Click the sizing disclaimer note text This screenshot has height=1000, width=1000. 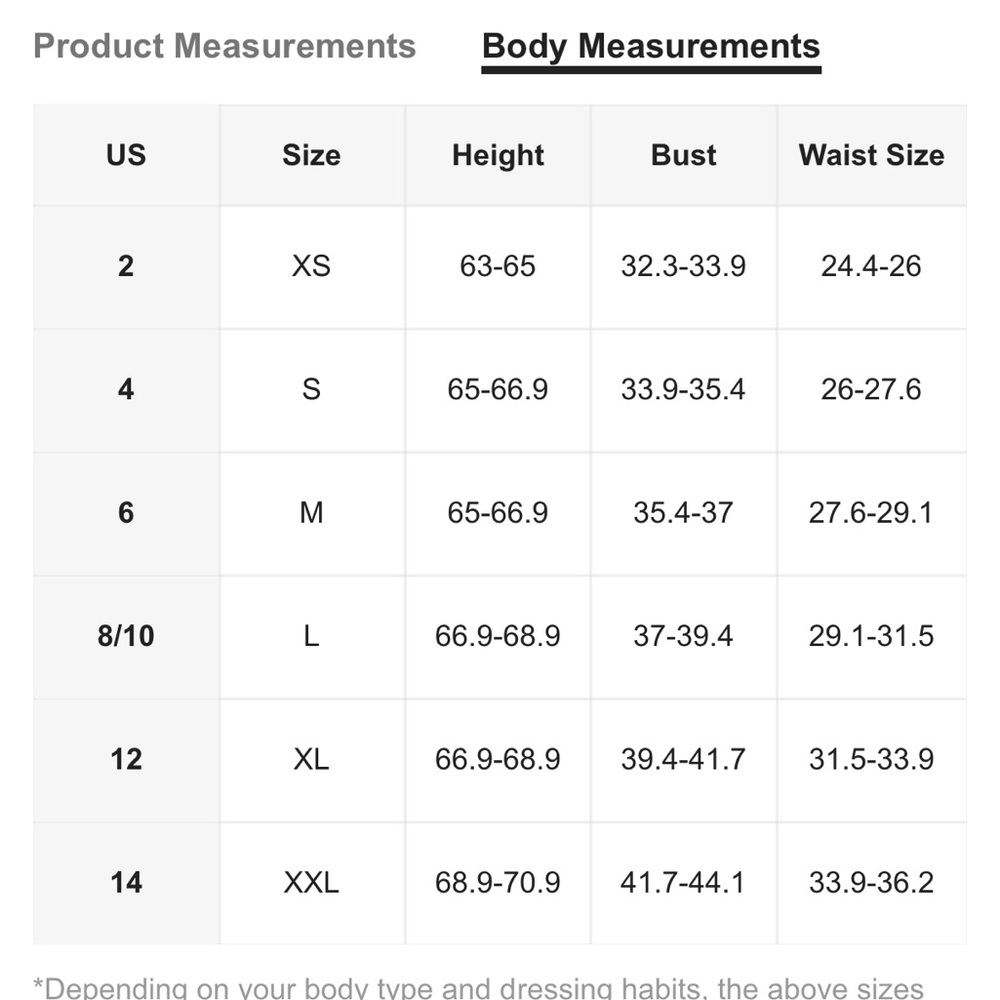click(x=480, y=988)
